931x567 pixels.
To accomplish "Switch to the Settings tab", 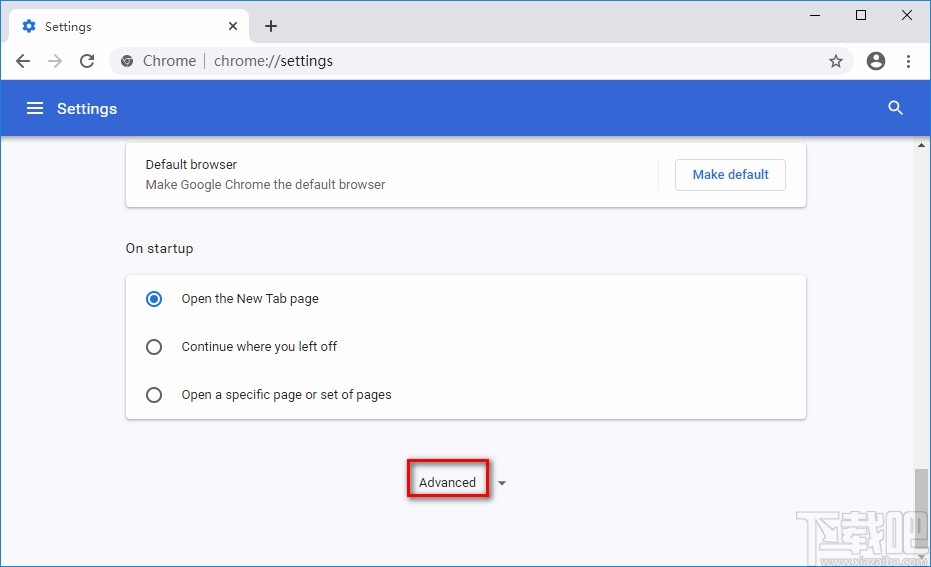I will pos(110,27).
